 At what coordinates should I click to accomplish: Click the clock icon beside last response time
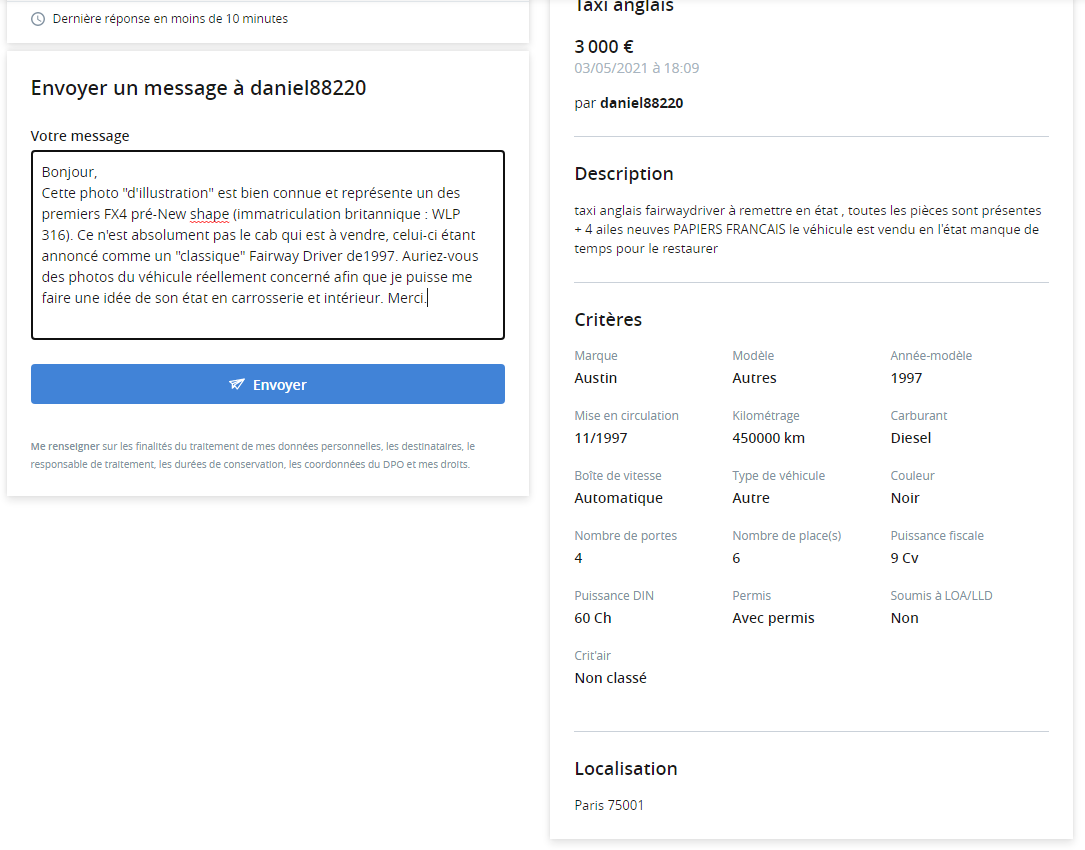point(38,19)
